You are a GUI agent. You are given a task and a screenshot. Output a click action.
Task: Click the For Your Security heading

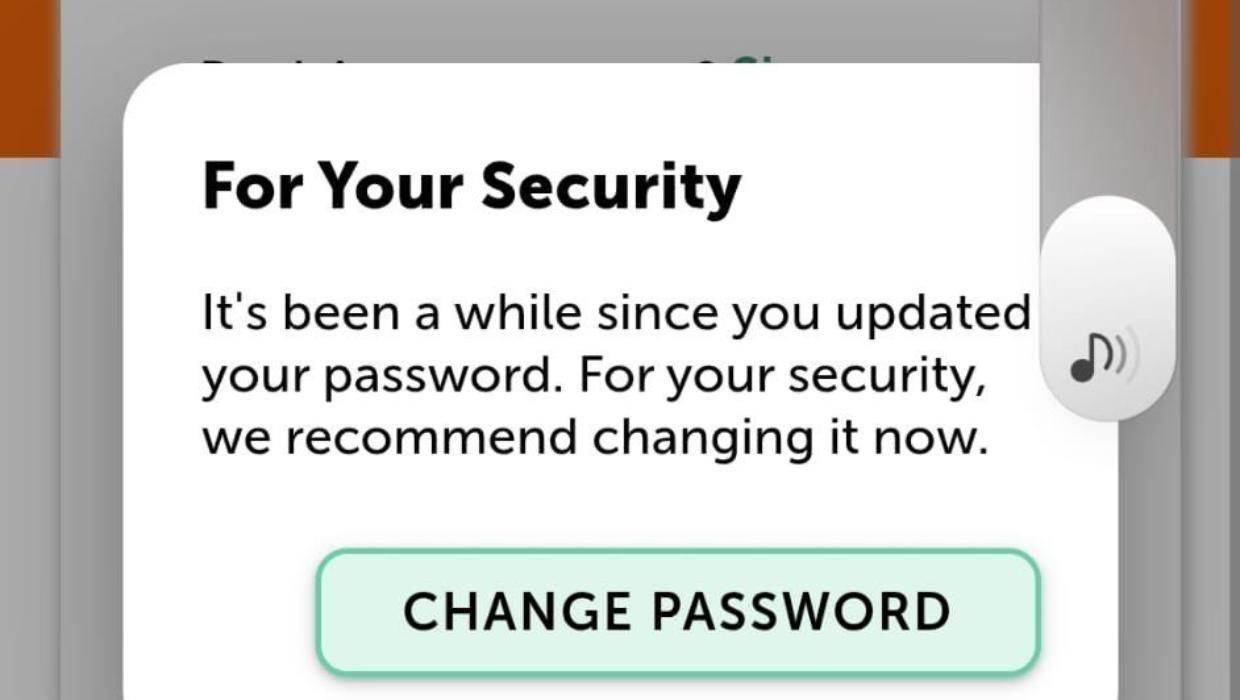tap(471, 186)
